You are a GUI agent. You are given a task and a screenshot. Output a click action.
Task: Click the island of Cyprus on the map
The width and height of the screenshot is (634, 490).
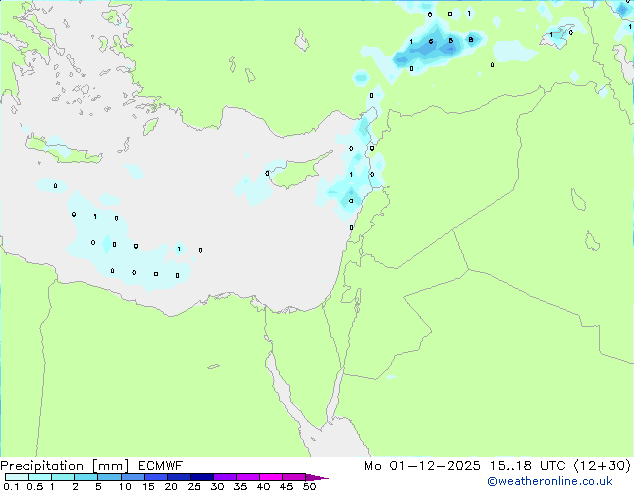pos(297,172)
